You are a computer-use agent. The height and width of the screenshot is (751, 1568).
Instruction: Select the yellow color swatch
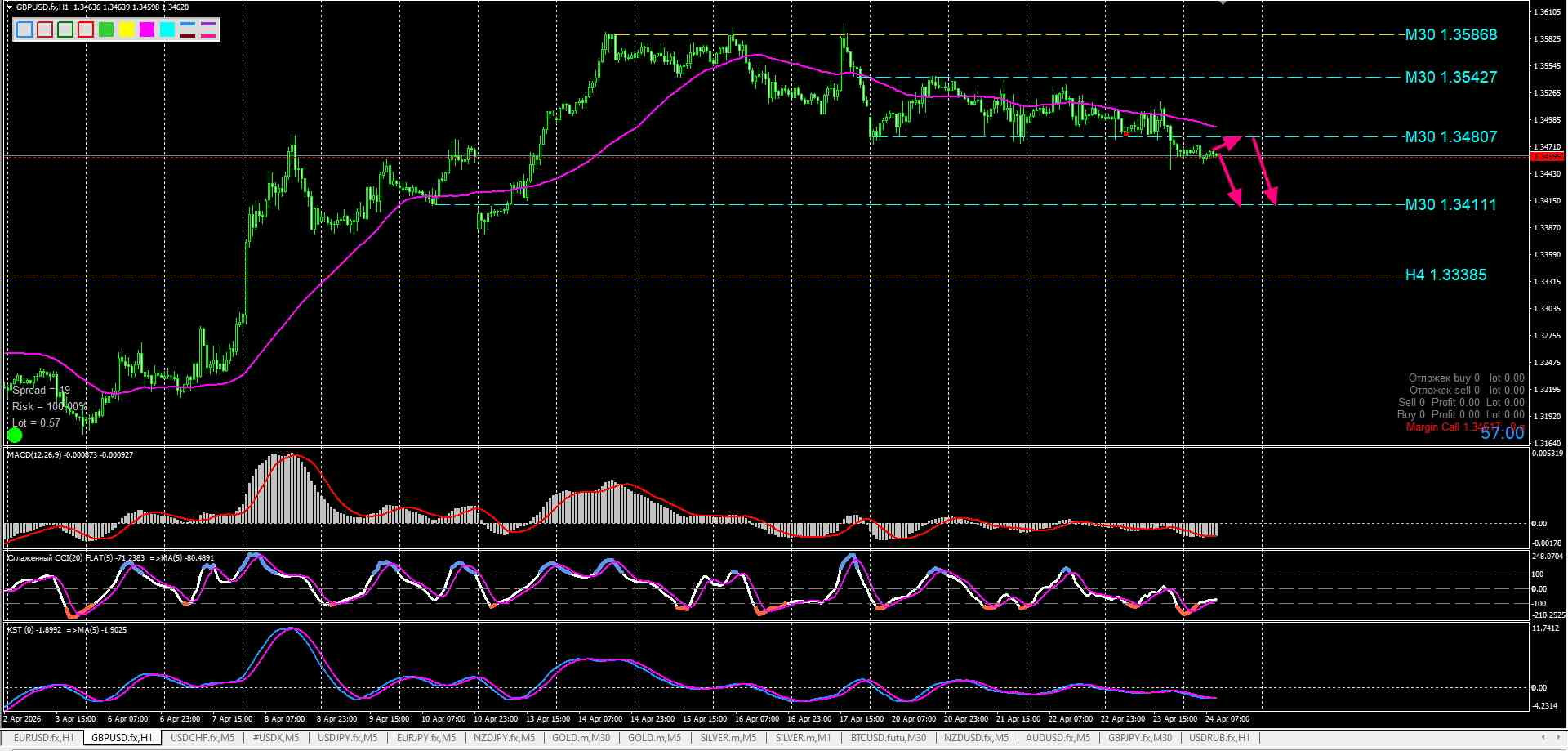[x=127, y=29]
